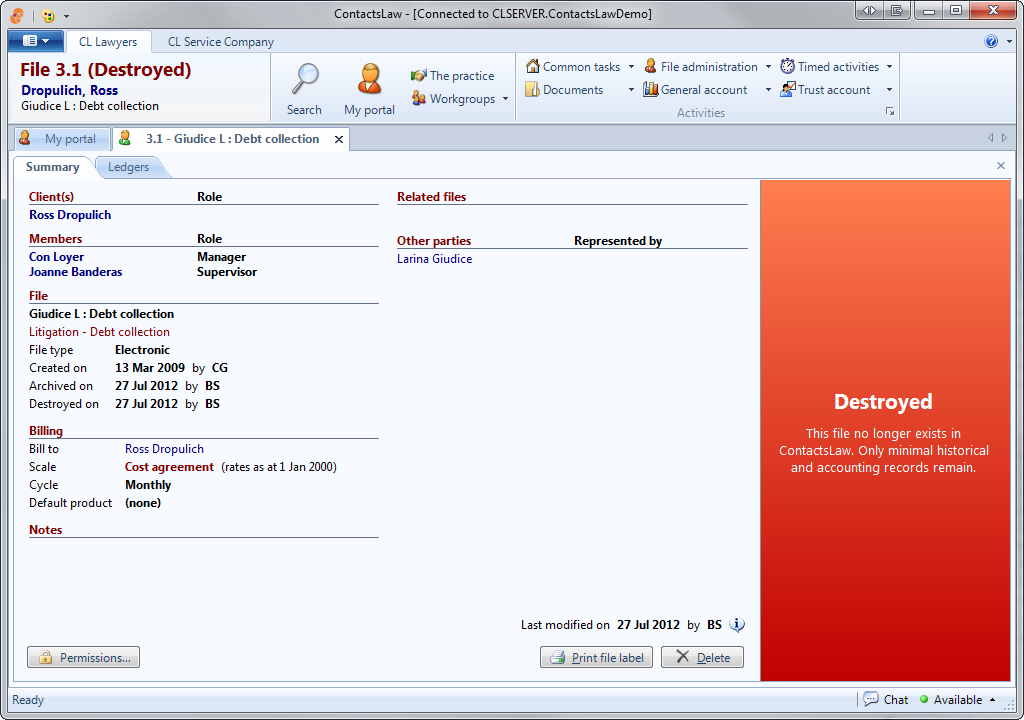Click the Supervisor role text
The width and height of the screenshot is (1024, 720).
227,272
